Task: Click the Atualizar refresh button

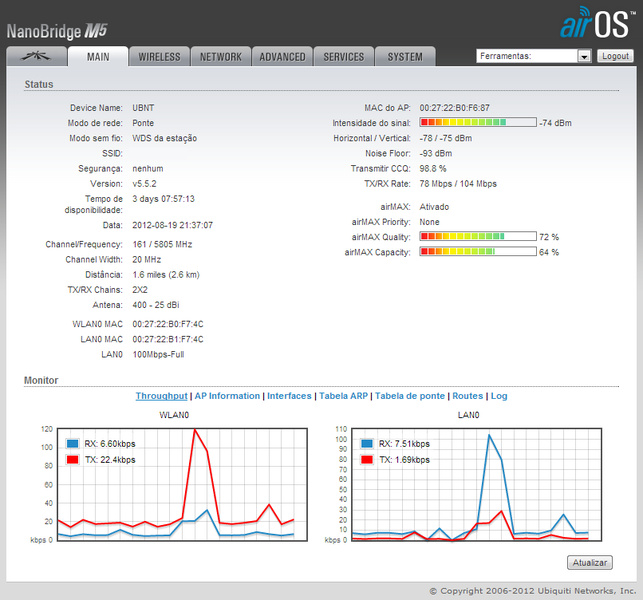Action: coord(590,562)
